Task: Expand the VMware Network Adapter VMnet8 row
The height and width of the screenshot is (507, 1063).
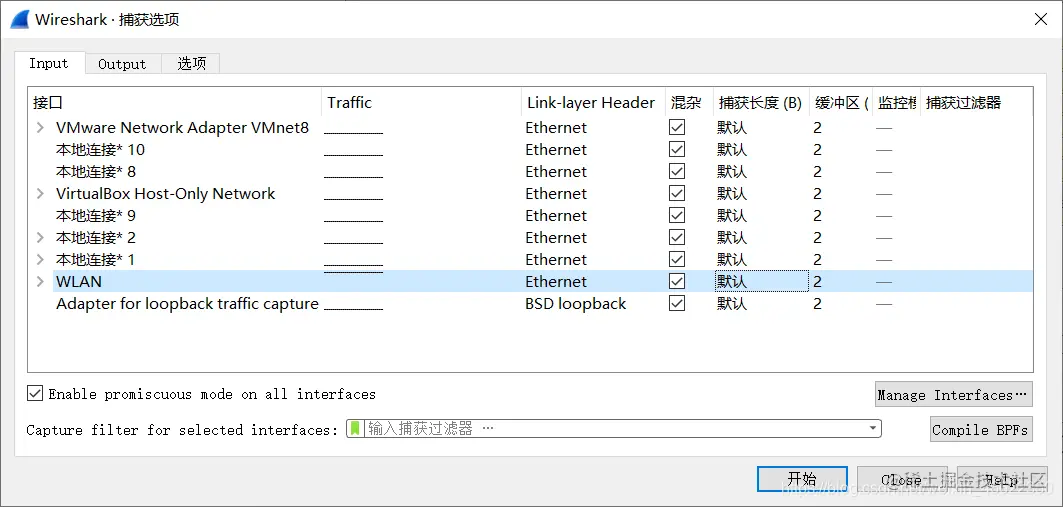Action: pos(41,127)
